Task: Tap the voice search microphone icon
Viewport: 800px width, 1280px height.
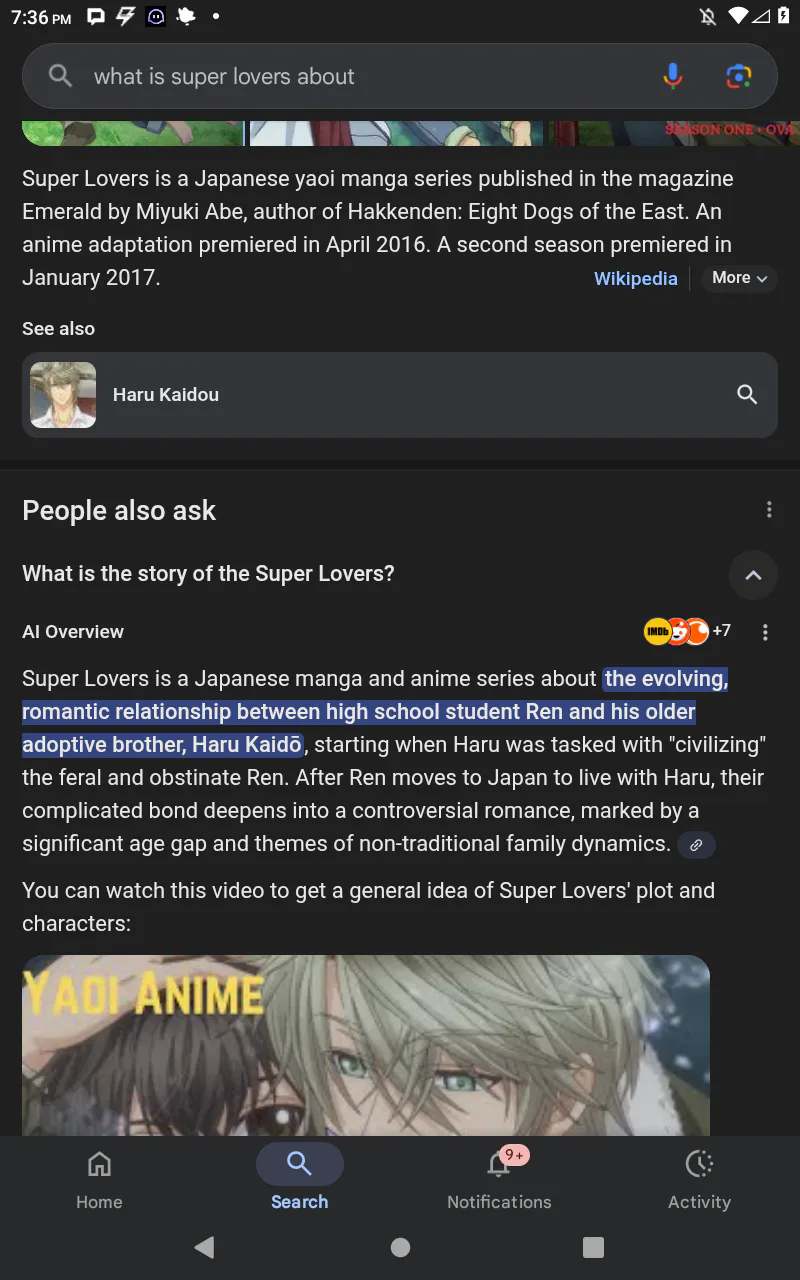Action: 673,76
